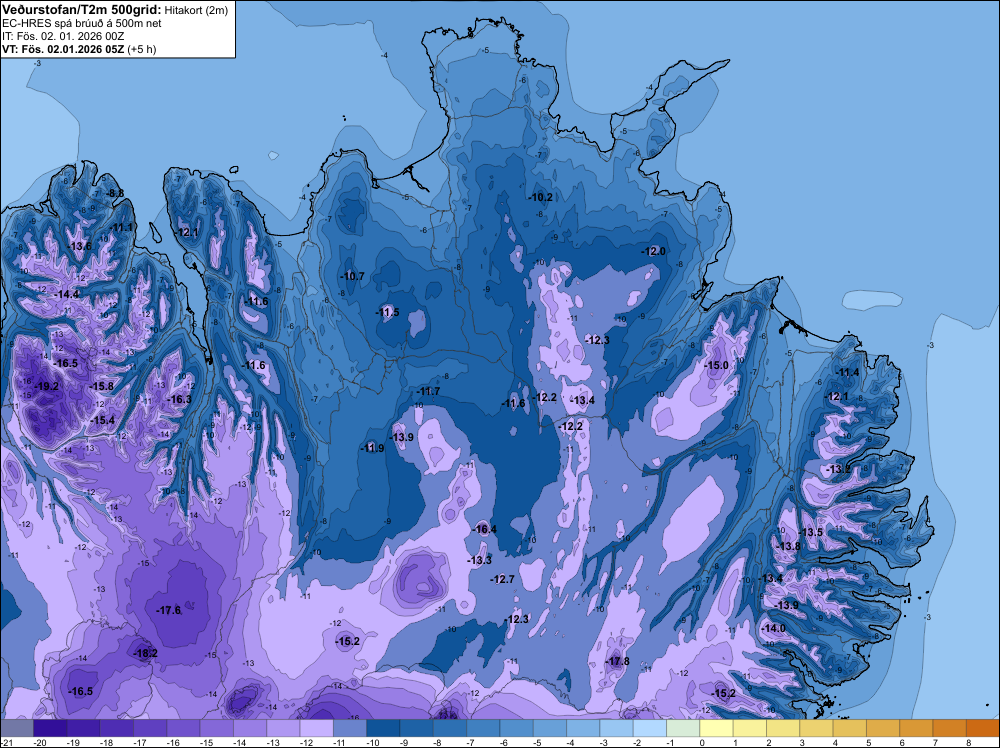
Task: Click the -13.2 temperature label
Action: click(838, 469)
